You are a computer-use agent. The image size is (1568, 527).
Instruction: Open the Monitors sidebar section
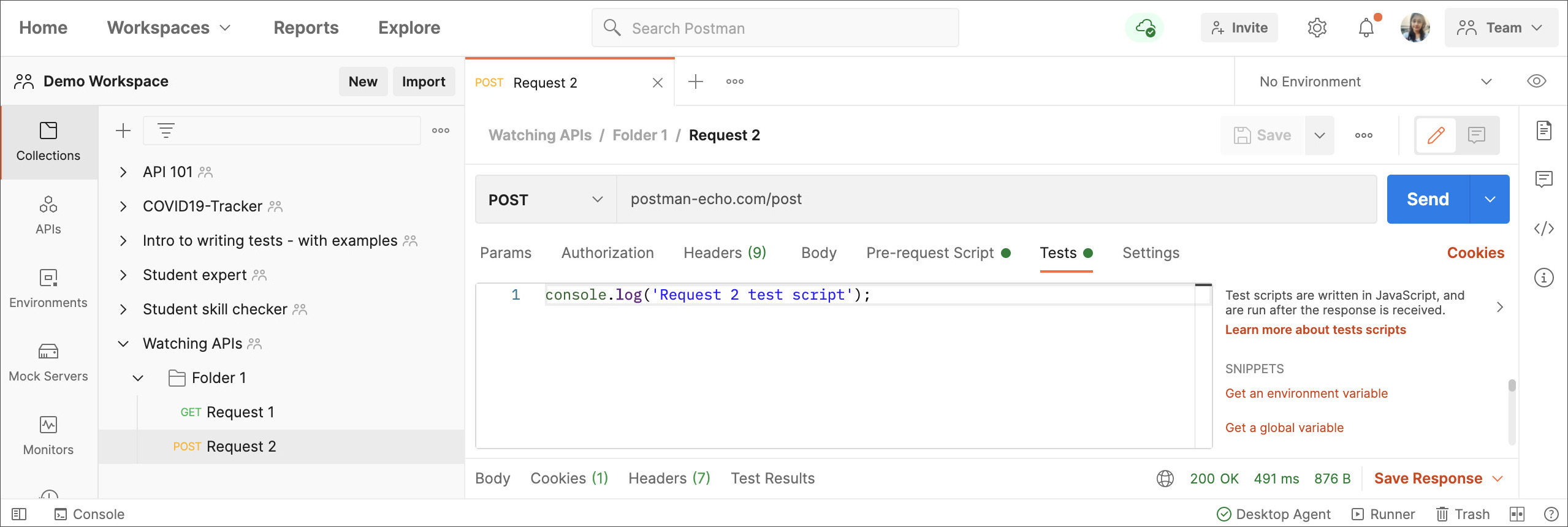[48, 436]
